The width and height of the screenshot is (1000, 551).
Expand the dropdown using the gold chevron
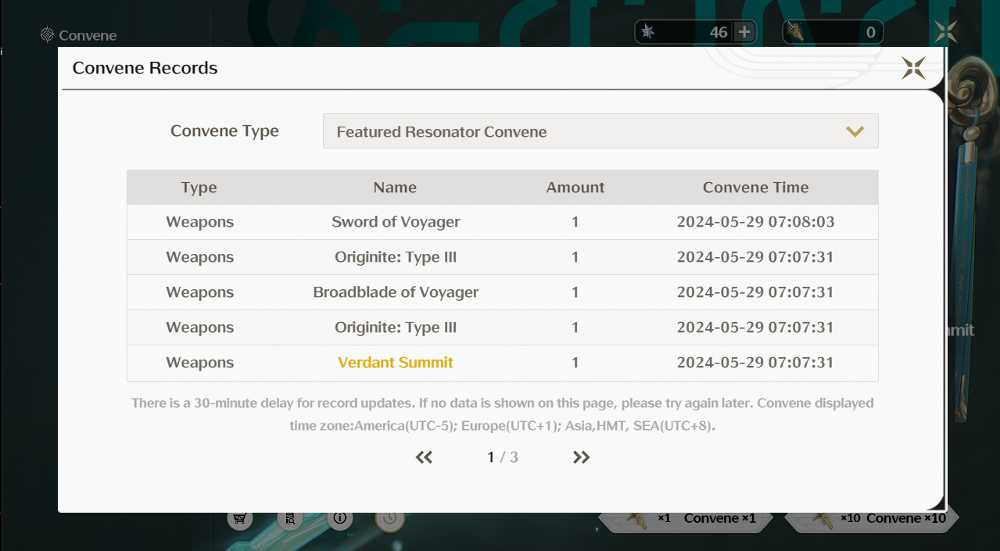(x=855, y=131)
